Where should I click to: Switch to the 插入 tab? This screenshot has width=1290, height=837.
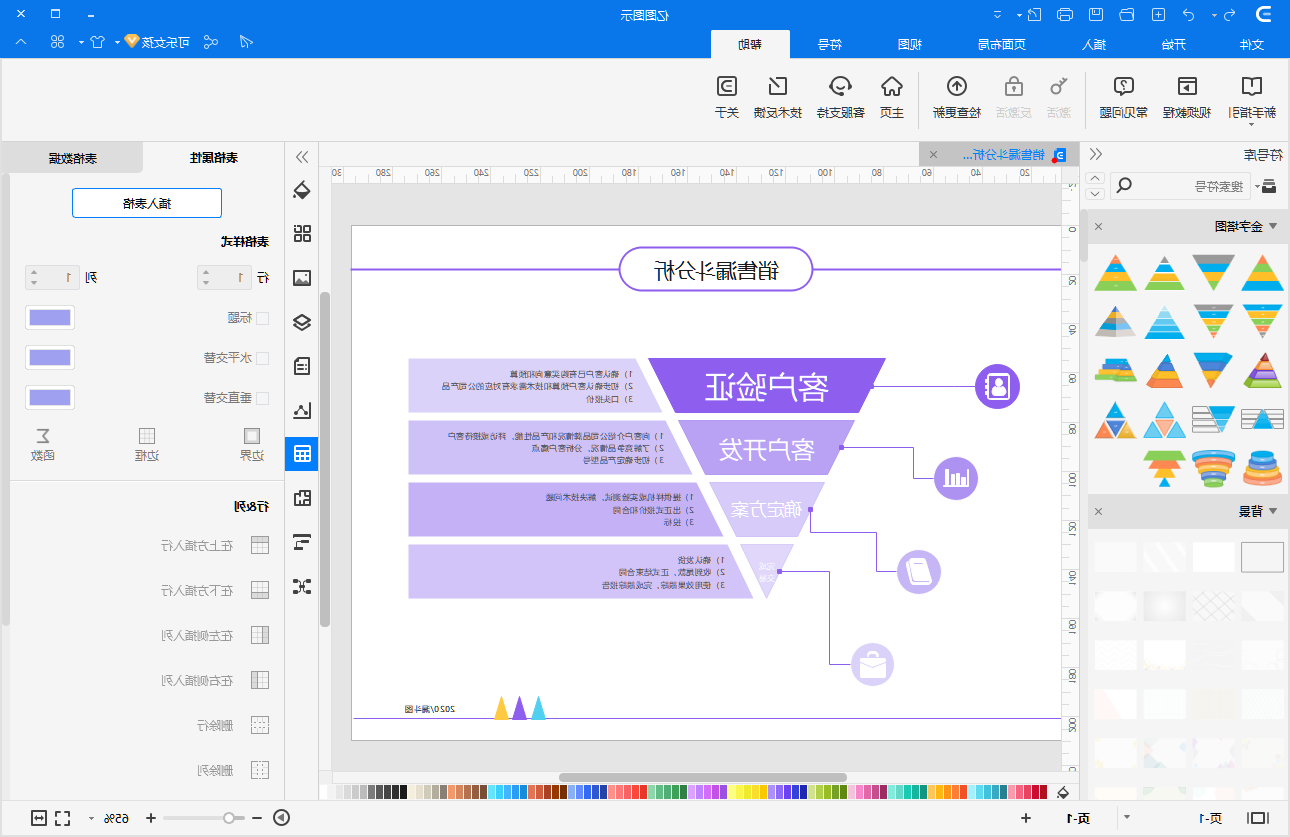[x=1094, y=44]
